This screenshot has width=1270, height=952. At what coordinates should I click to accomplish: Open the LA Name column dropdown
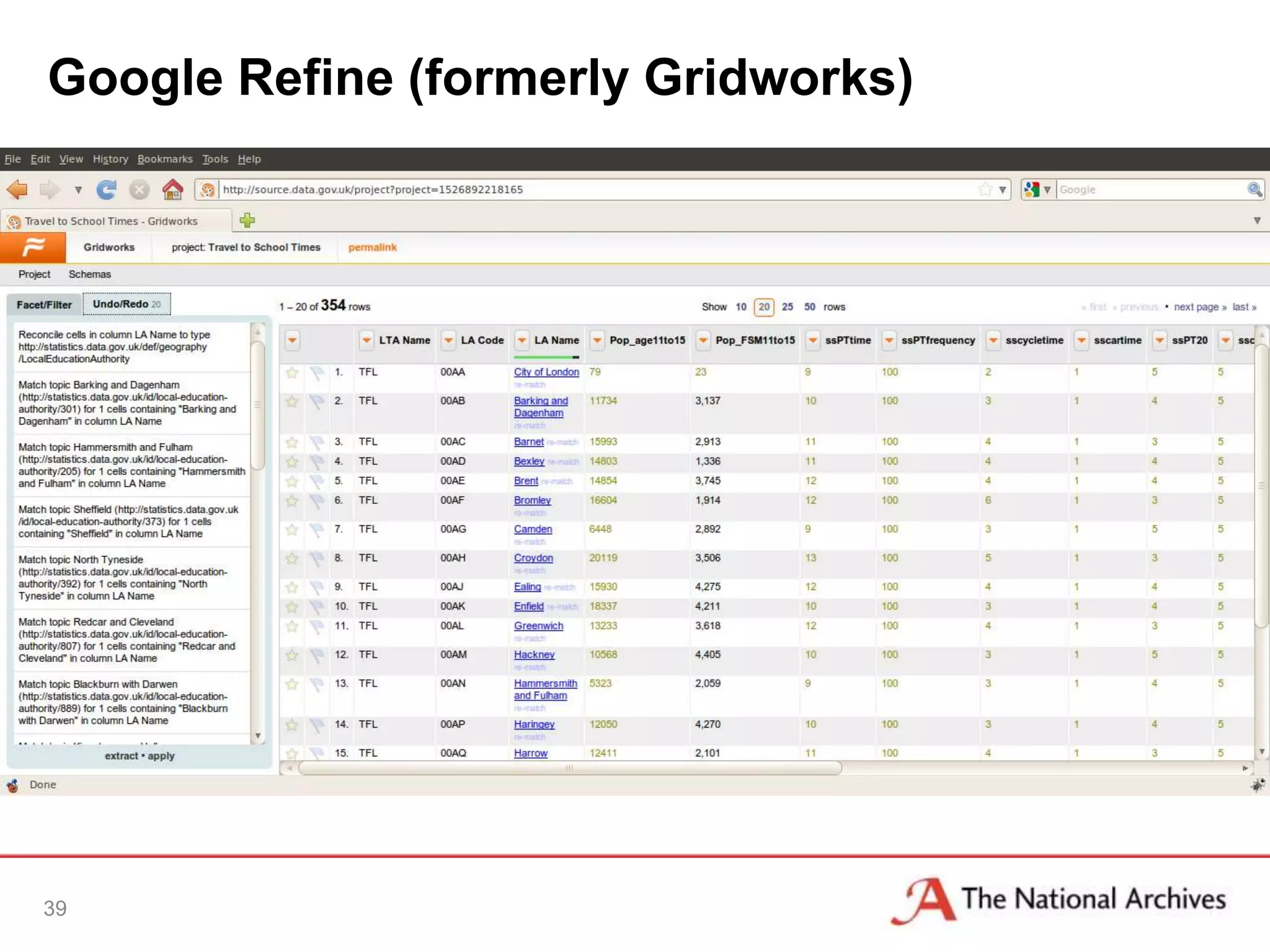click(522, 340)
